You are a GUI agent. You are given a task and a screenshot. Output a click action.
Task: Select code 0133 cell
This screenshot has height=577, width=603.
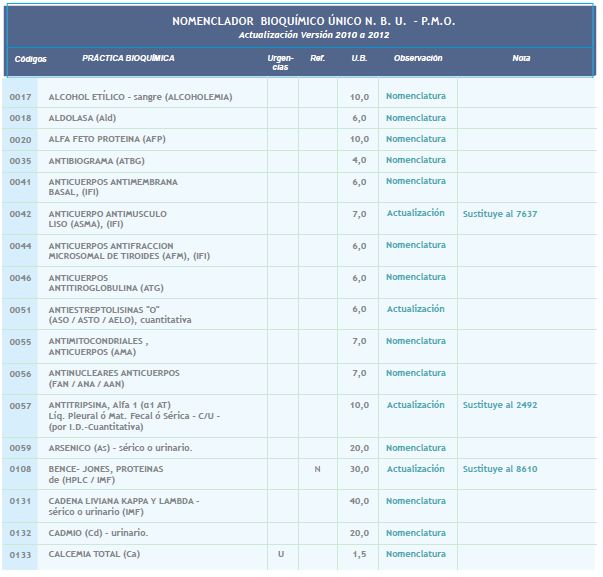click(x=20, y=555)
